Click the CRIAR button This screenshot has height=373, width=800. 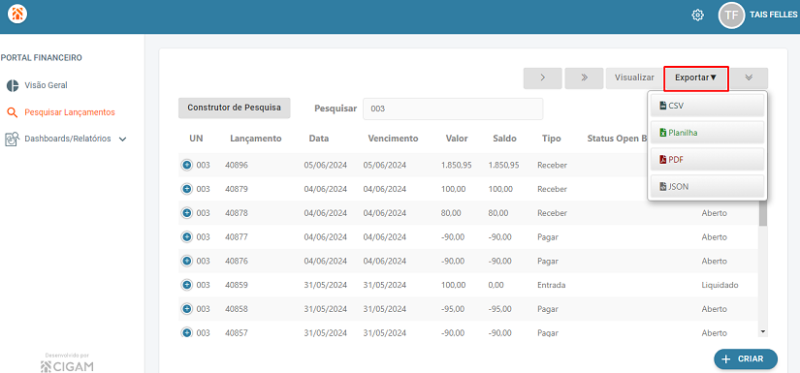tap(745, 359)
